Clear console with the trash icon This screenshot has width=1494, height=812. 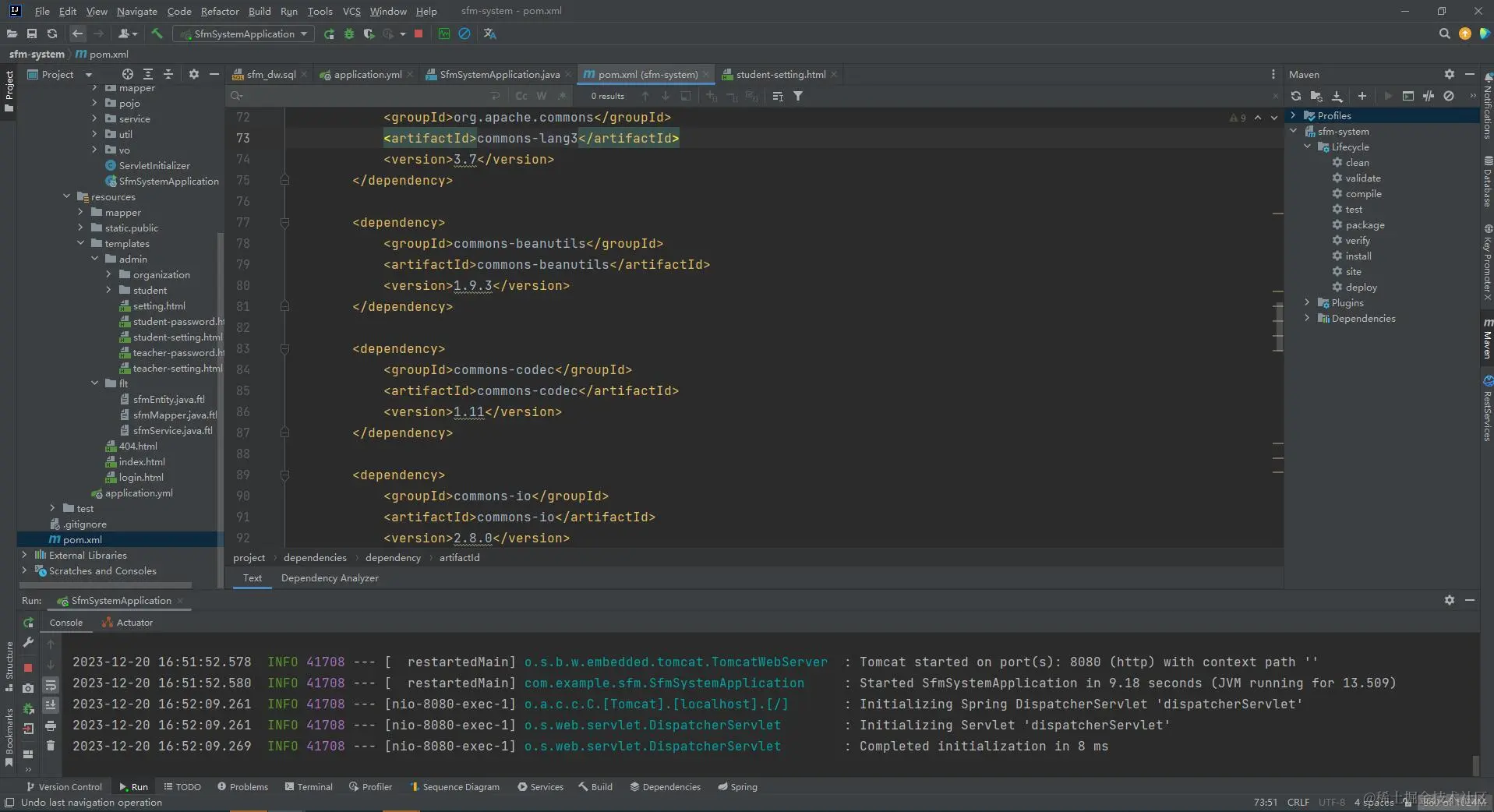51,746
